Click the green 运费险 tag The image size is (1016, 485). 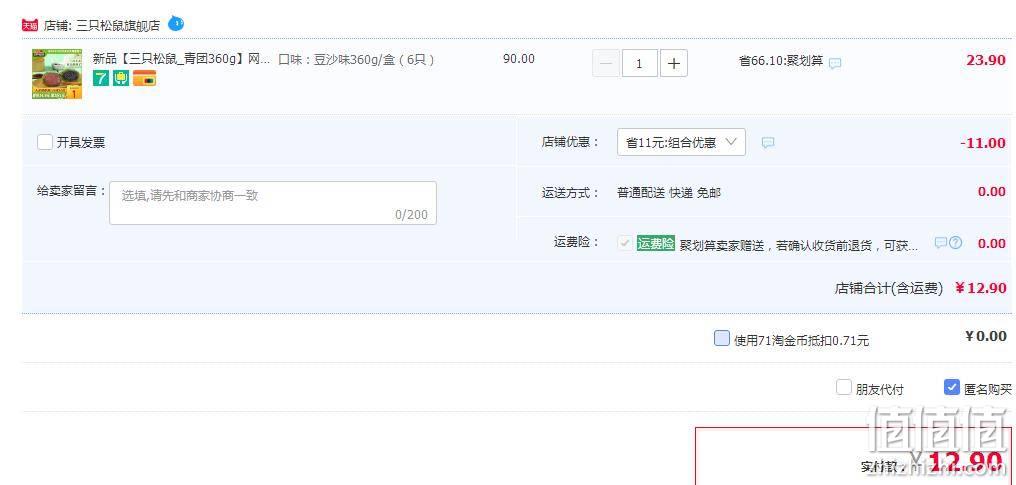656,243
